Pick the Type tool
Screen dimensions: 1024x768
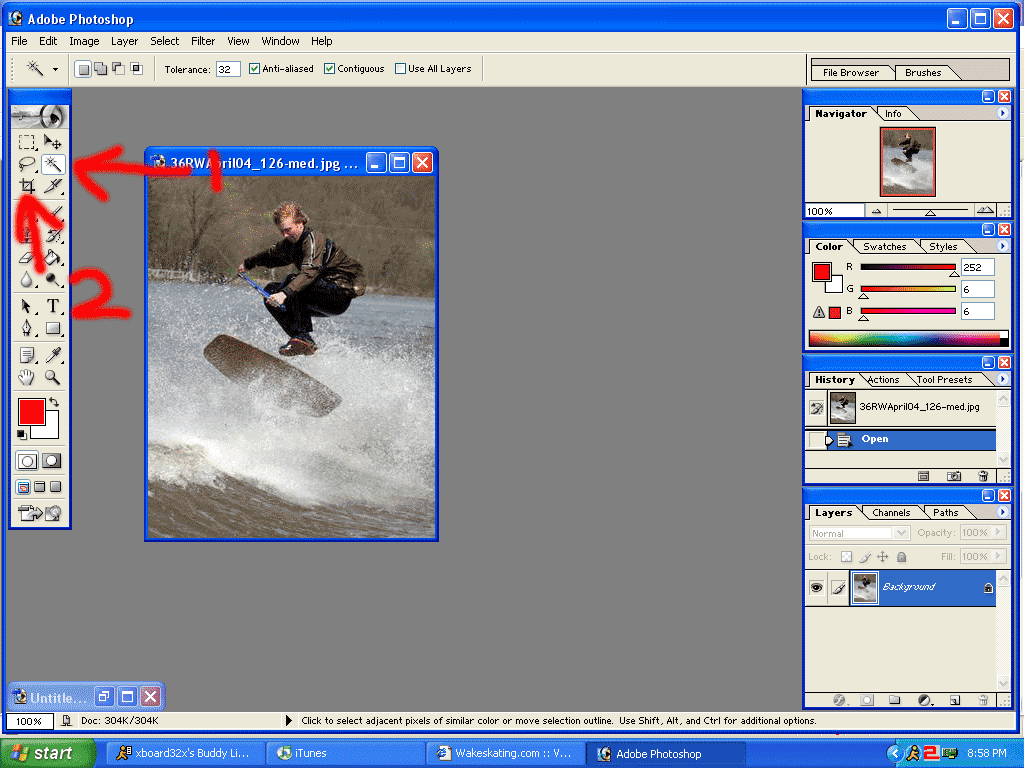53,306
